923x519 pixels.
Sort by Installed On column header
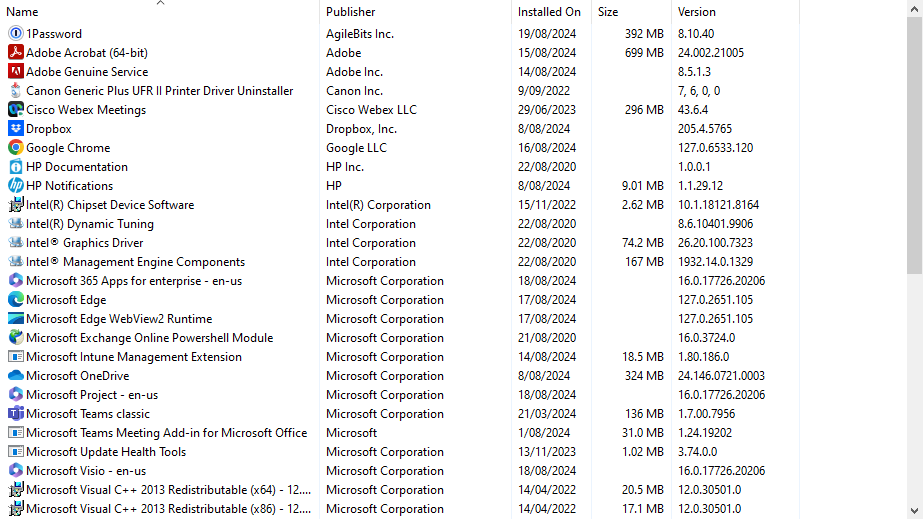click(552, 12)
